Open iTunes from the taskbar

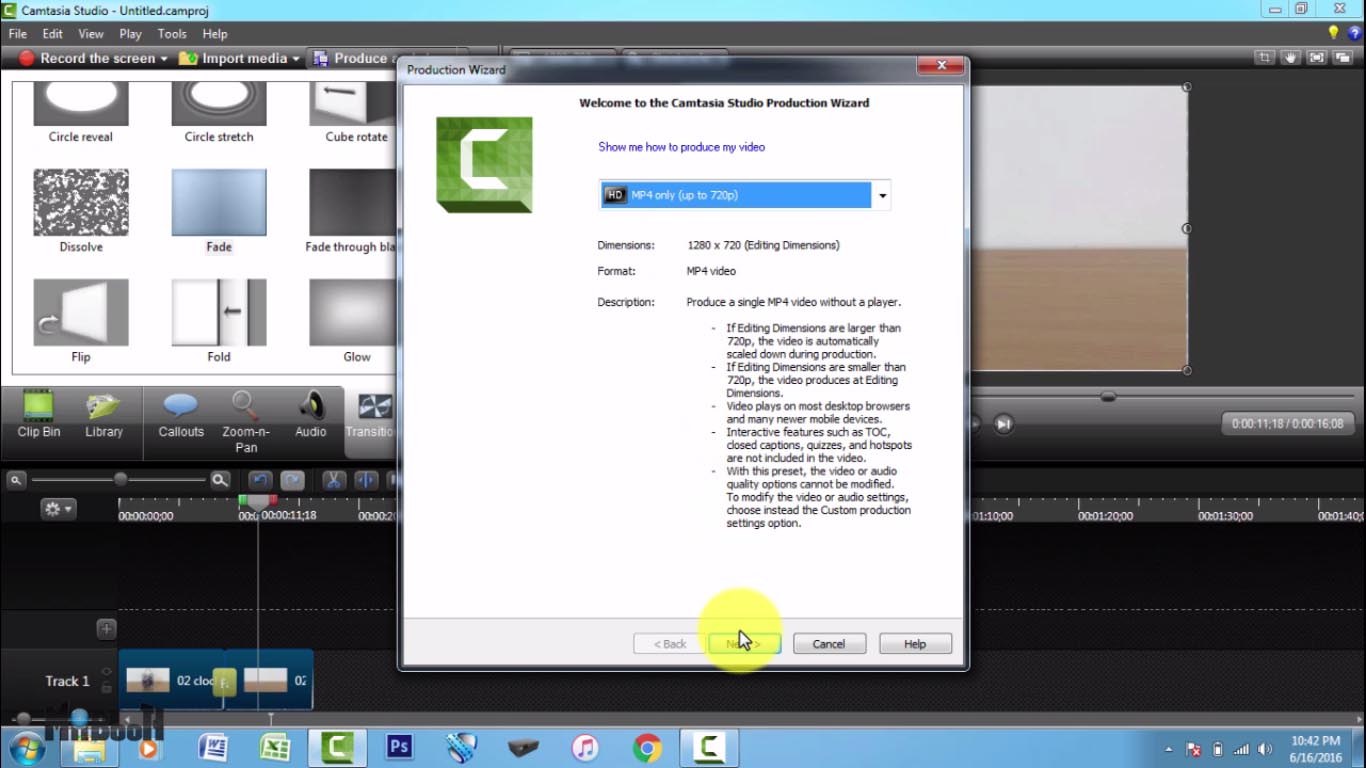[585, 747]
